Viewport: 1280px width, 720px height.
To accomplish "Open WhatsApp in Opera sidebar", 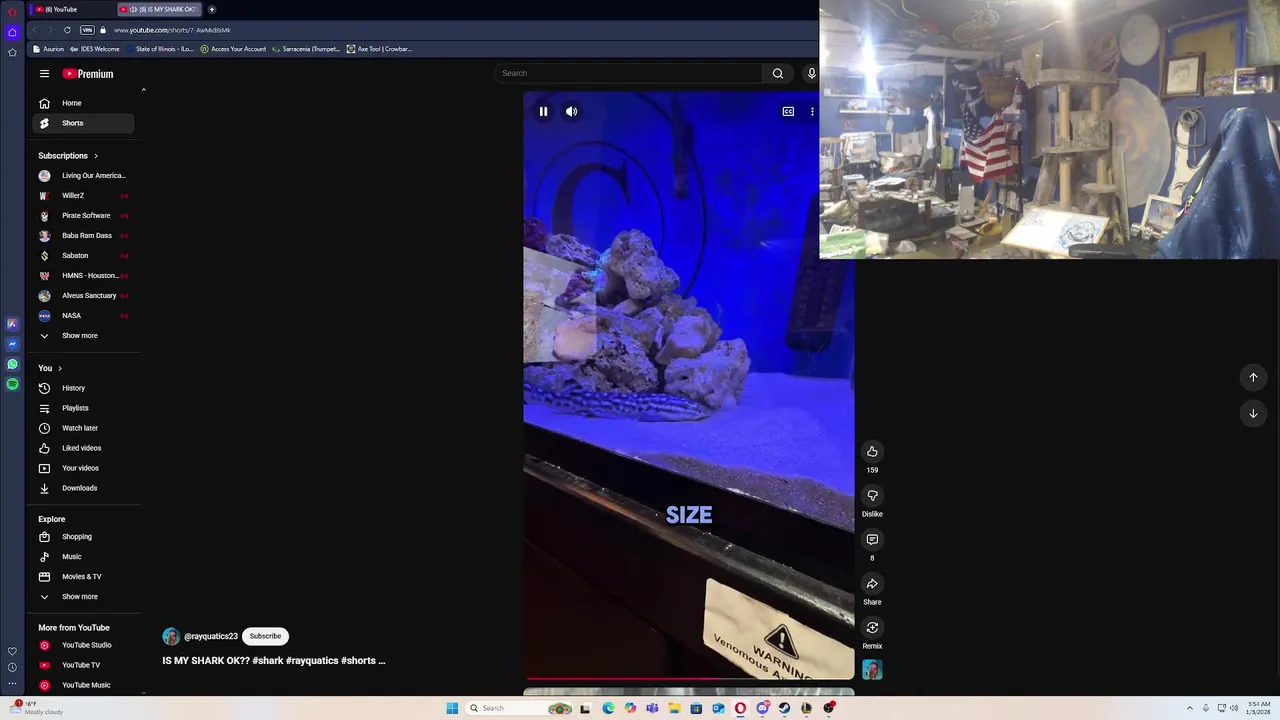I will tap(12, 364).
